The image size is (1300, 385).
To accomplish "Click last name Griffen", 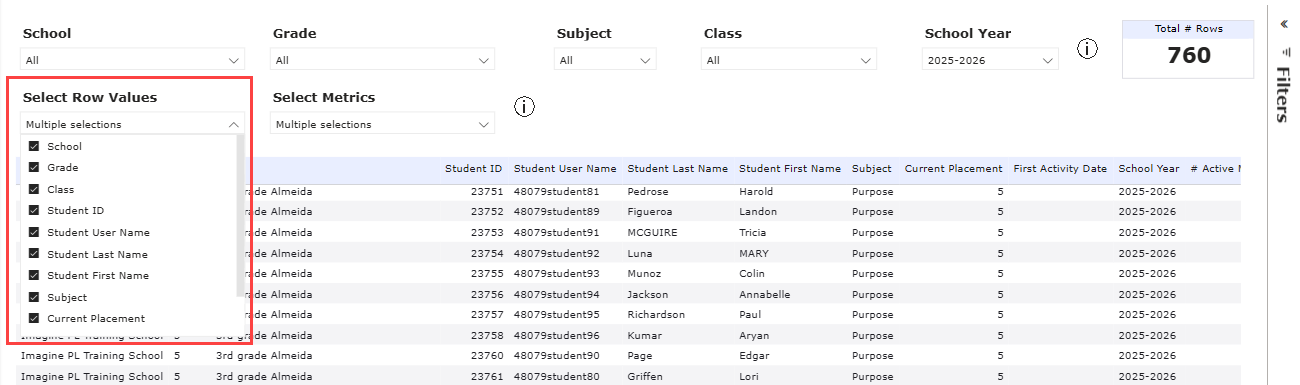I will click(646, 377).
